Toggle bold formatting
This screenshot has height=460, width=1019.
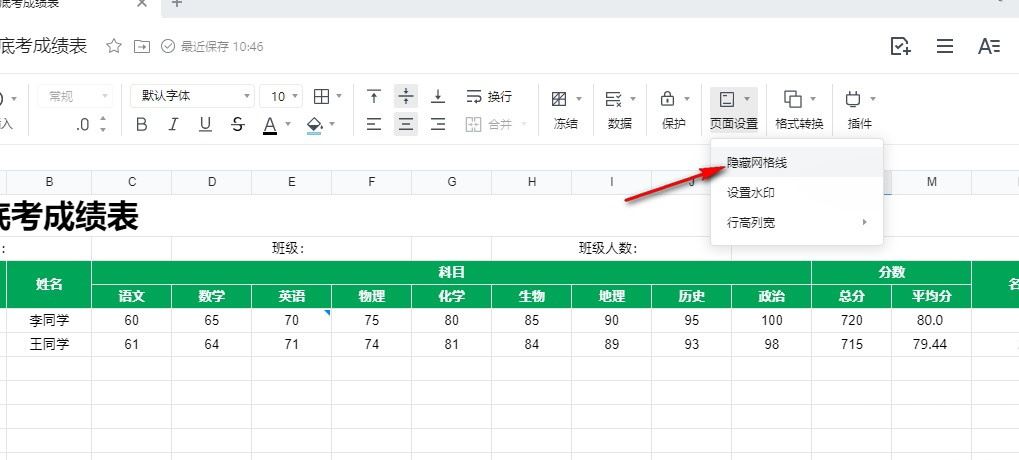click(141, 124)
